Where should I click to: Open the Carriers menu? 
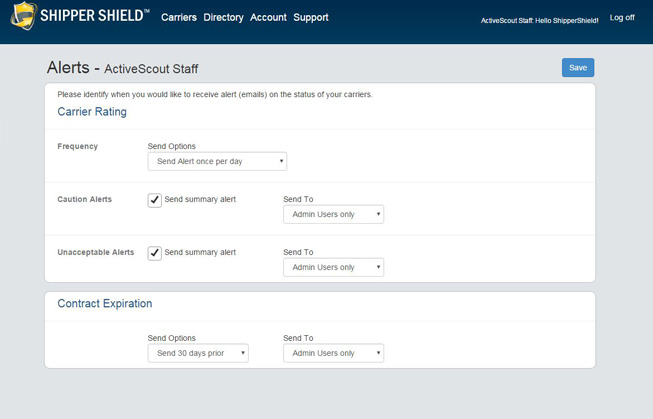point(179,18)
